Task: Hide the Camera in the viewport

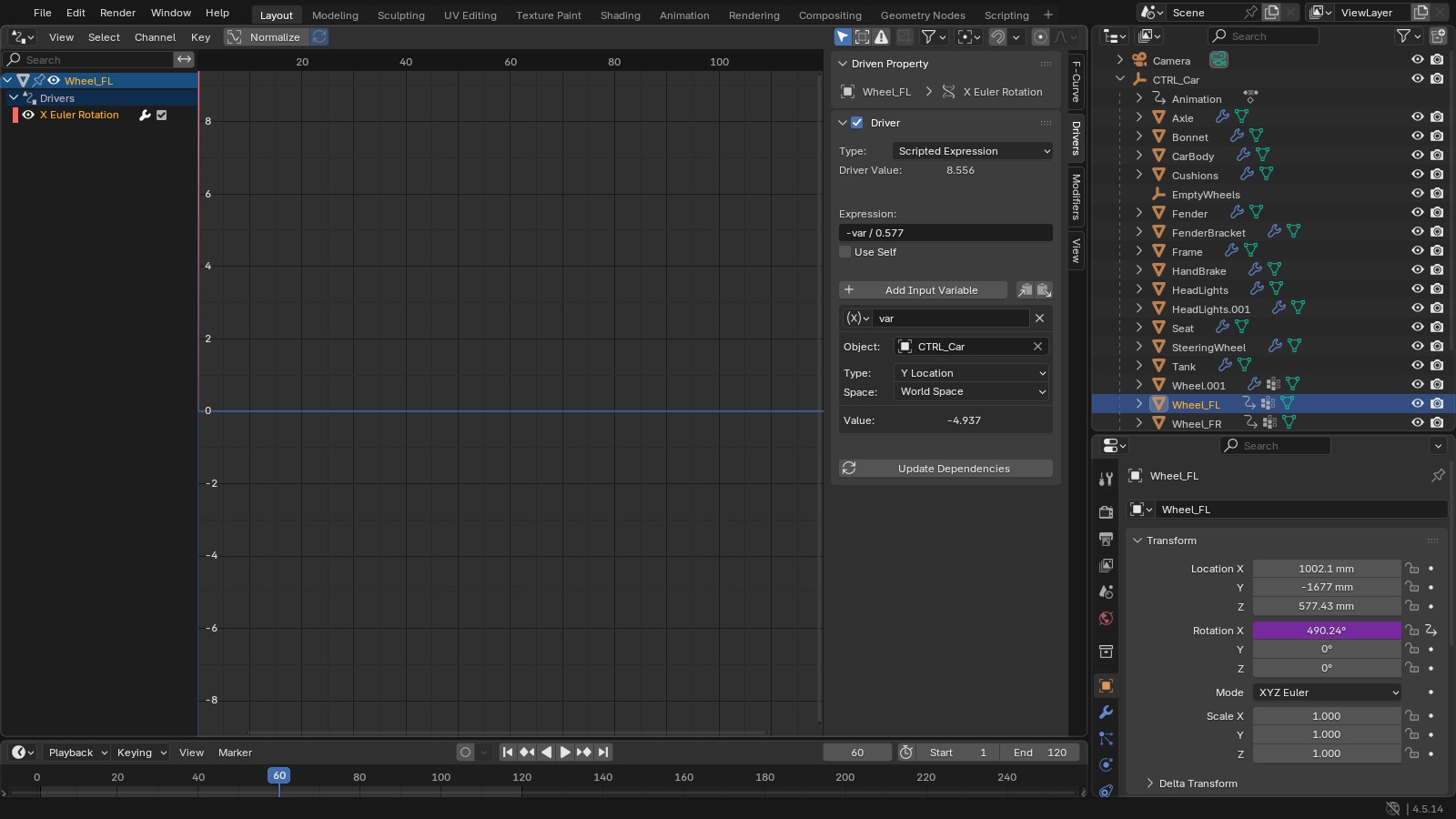Action: (x=1417, y=60)
